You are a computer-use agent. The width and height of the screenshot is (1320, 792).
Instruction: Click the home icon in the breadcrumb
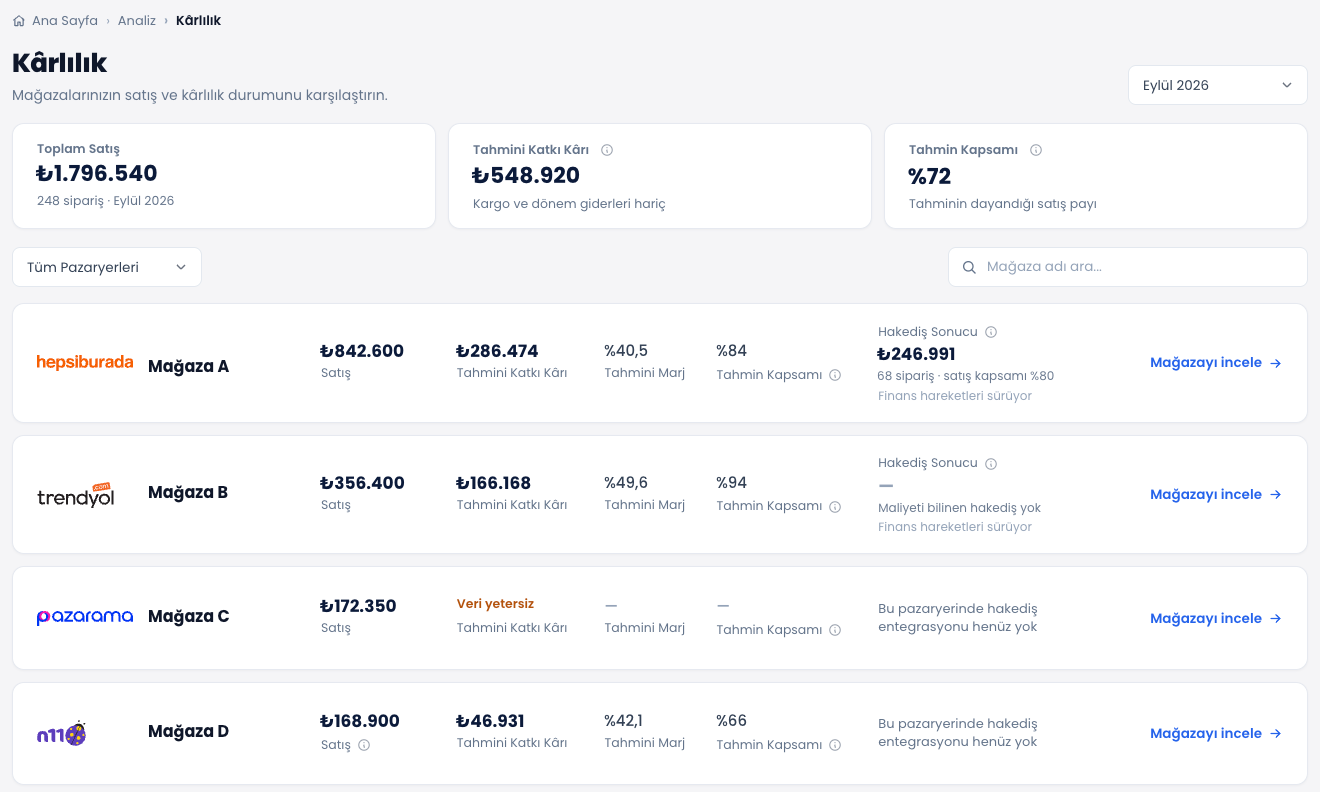click(x=19, y=20)
